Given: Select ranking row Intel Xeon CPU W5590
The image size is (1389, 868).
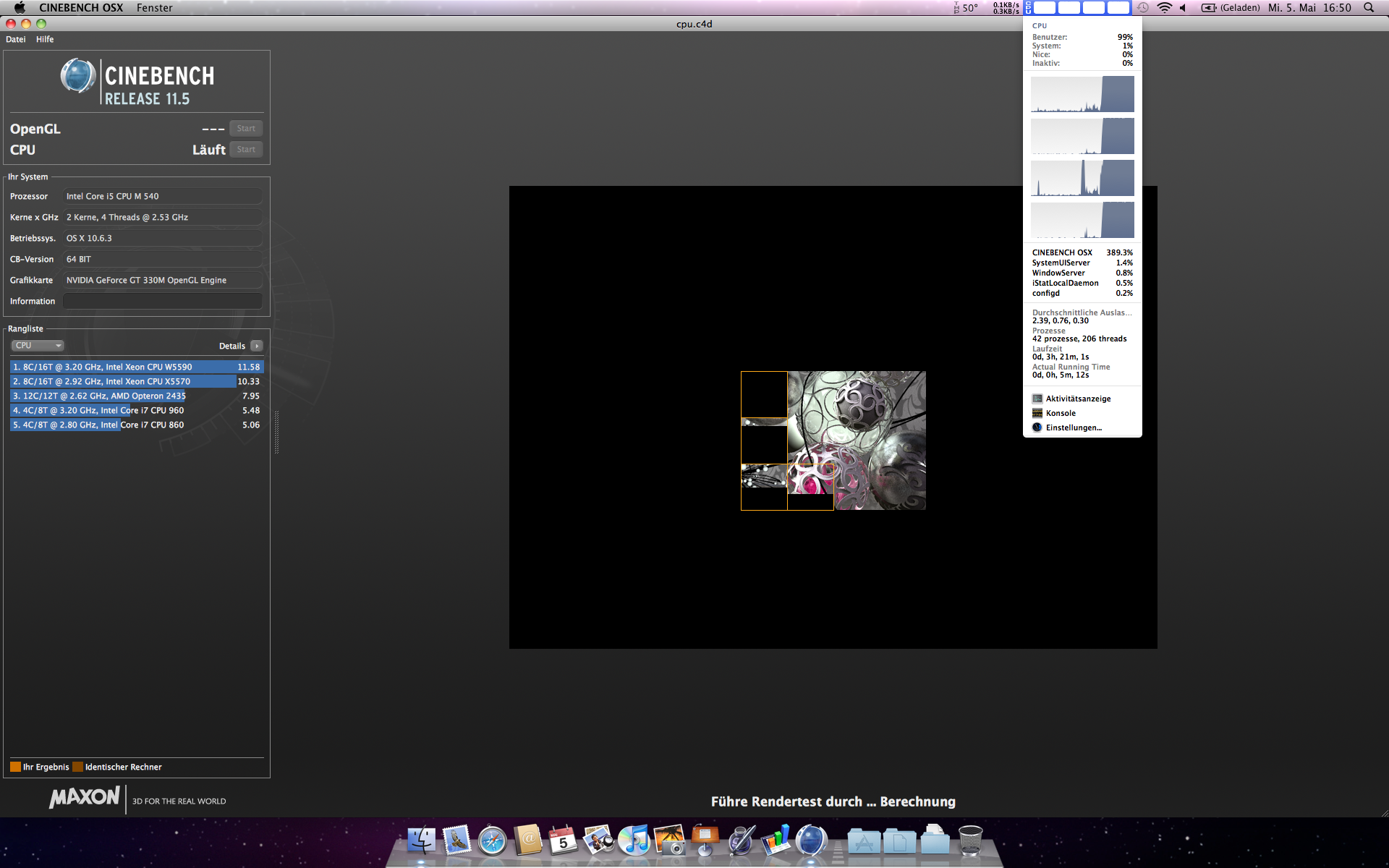Looking at the screenshot, I should point(136,367).
